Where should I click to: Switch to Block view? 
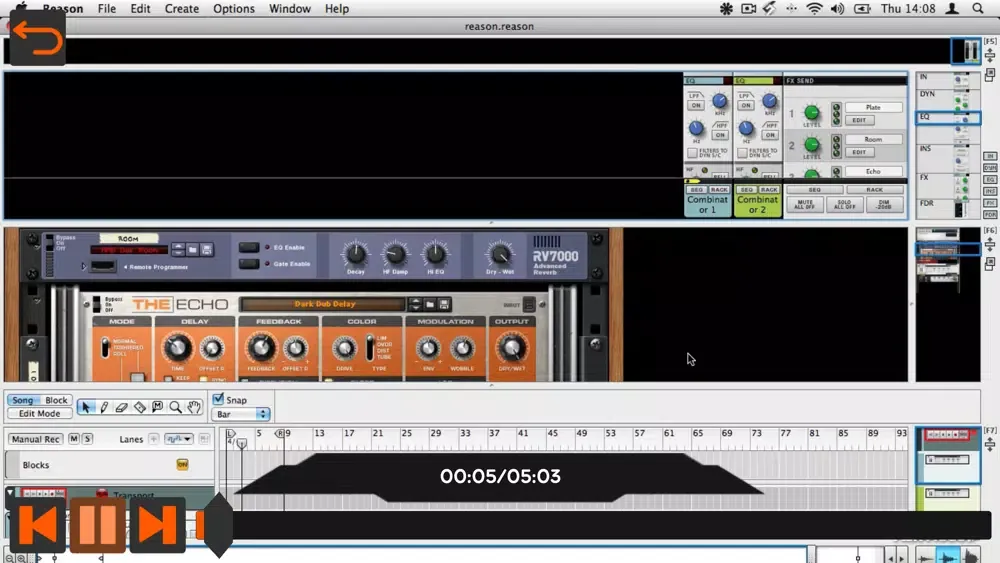pyautogui.click(x=56, y=400)
